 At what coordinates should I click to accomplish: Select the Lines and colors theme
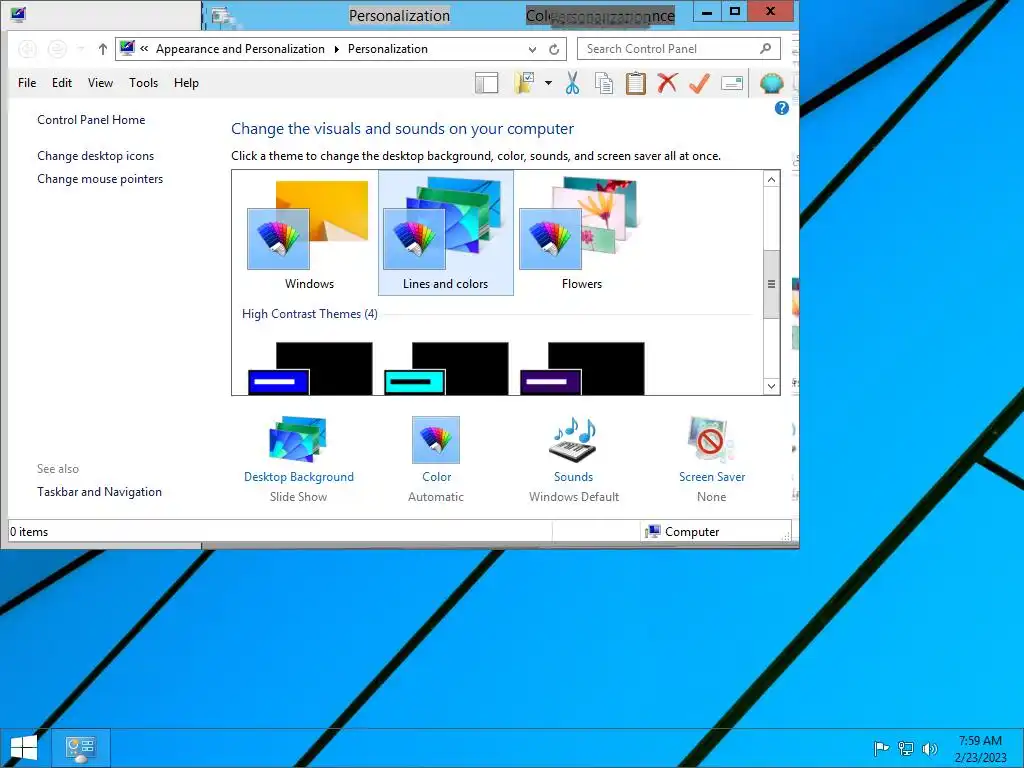click(x=445, y=233)
